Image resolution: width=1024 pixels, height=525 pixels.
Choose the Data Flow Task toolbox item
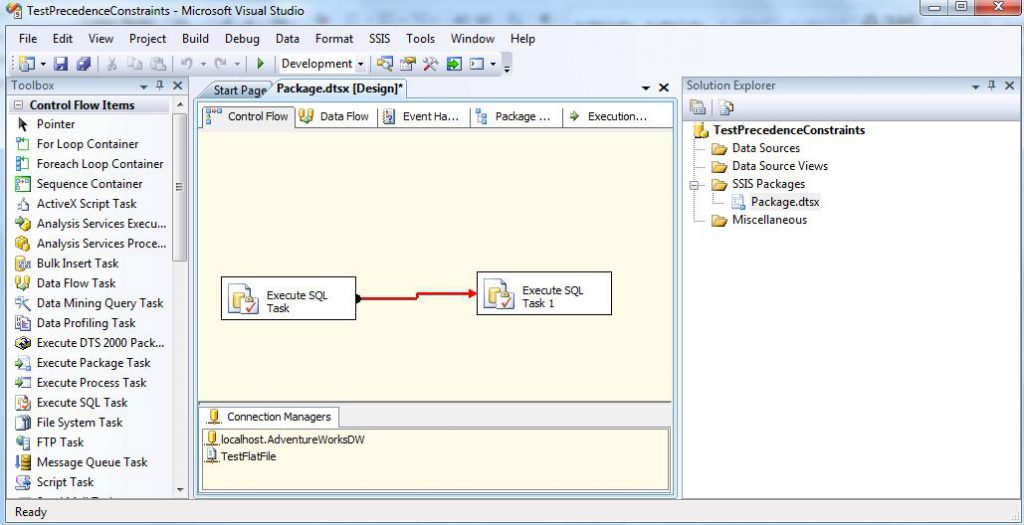pyautogui.click(x=76, y=283)
